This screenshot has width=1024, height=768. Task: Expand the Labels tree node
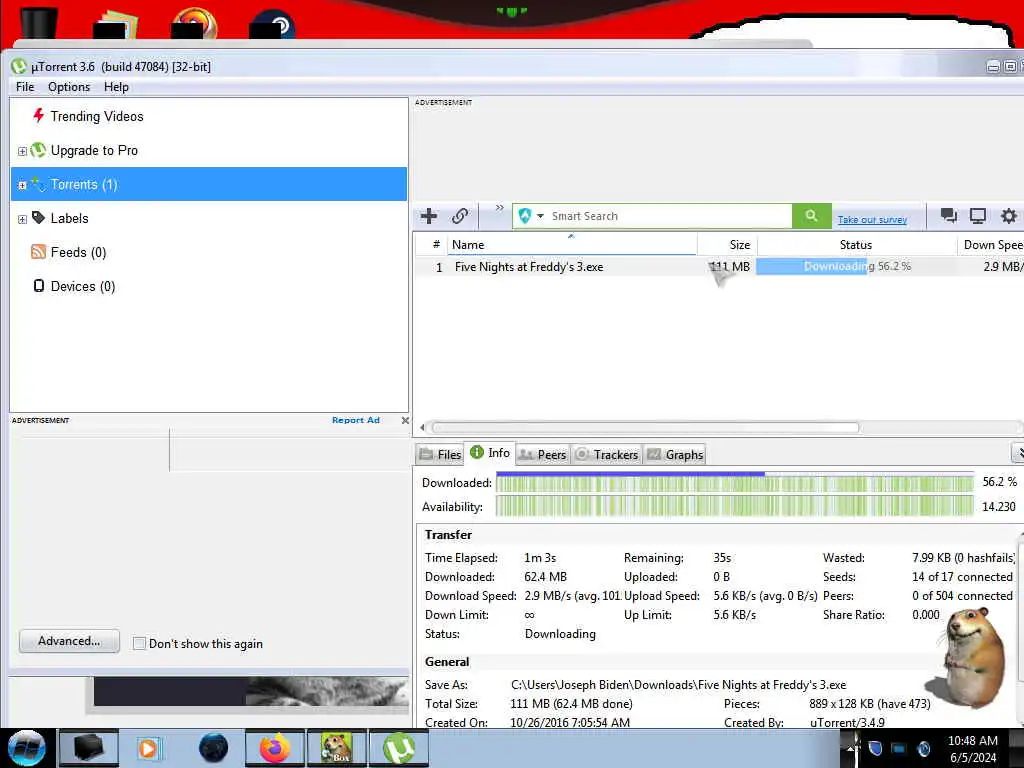22,219
